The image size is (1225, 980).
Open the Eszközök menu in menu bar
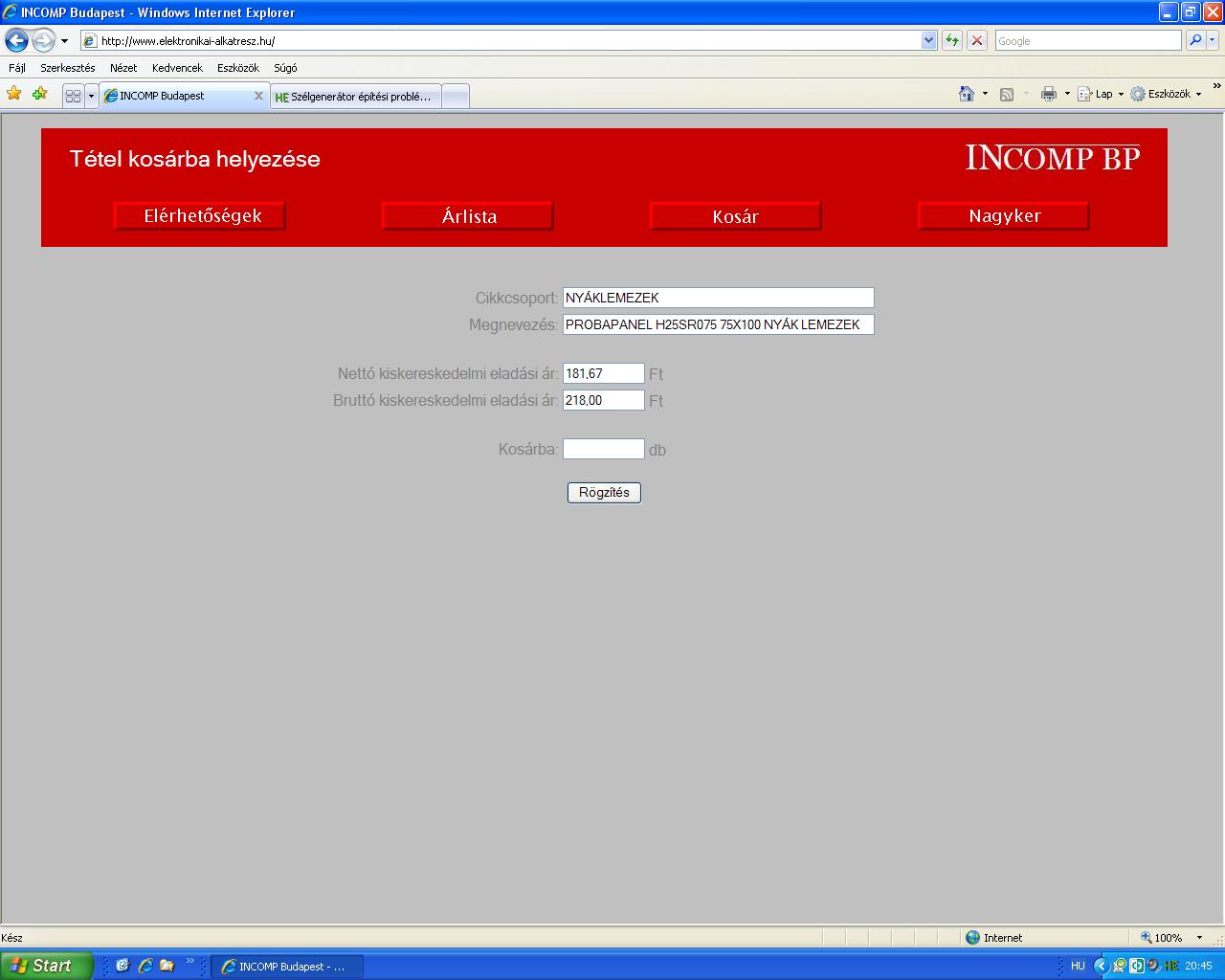[238, 68]
